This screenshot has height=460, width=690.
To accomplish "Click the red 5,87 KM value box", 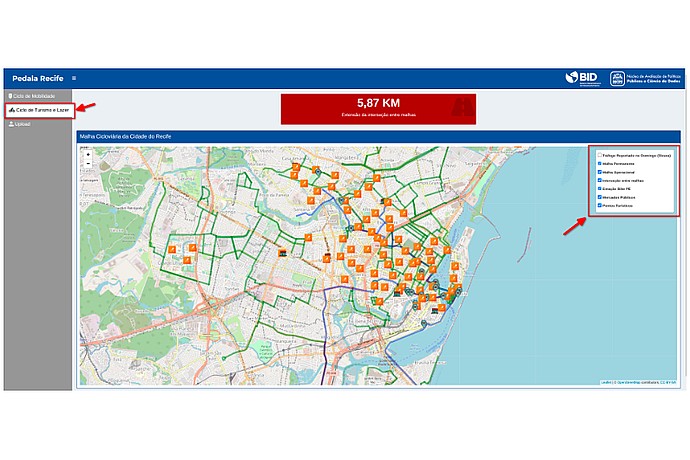I will (x=378, y=109).
